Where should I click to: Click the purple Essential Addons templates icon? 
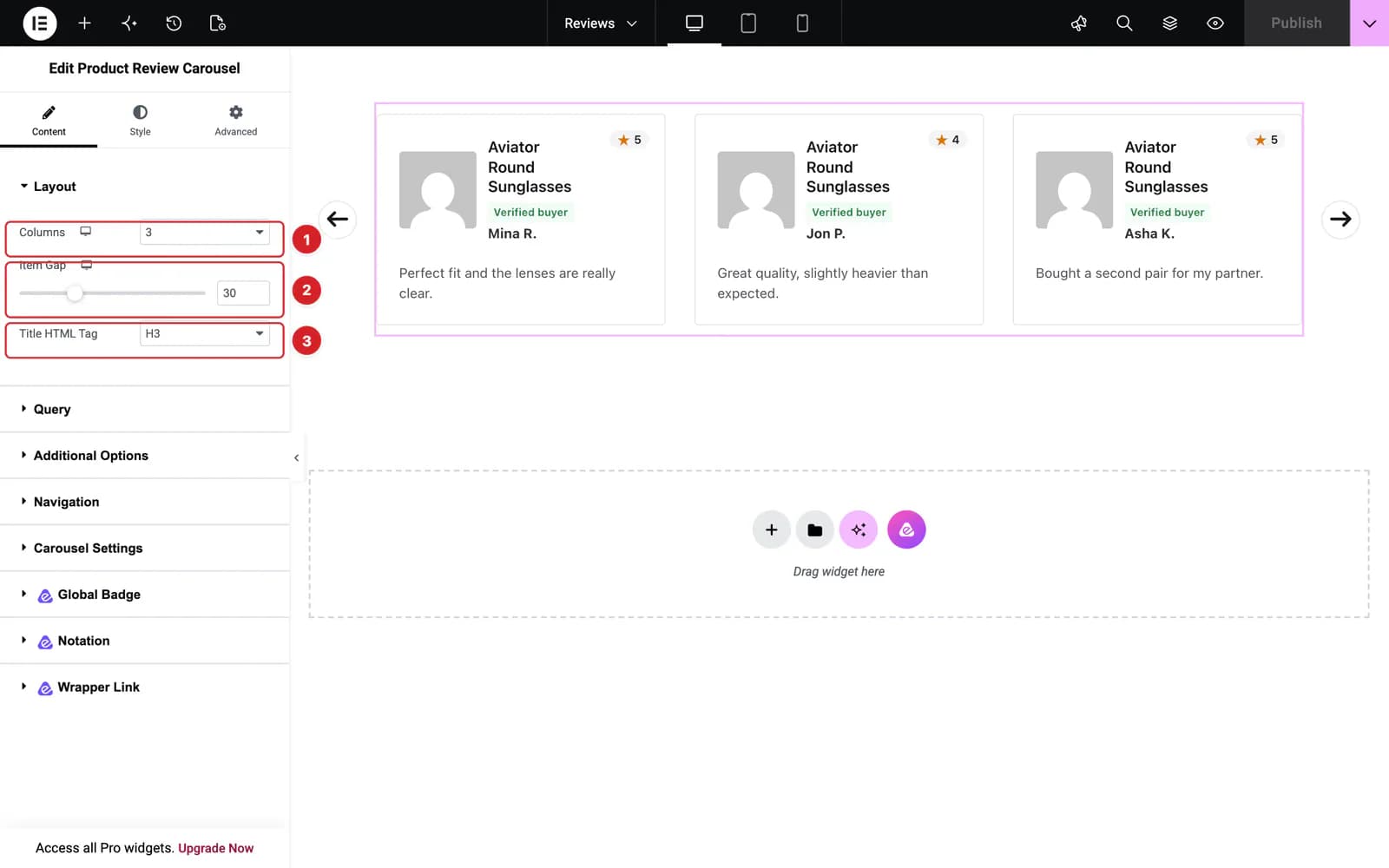coord(906,529)
